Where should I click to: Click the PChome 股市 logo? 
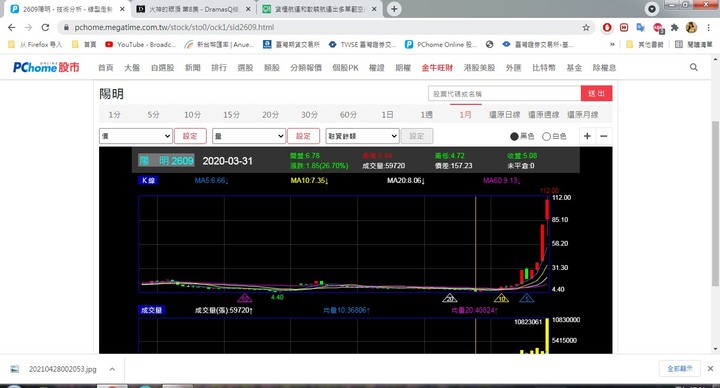click(46, 67)
